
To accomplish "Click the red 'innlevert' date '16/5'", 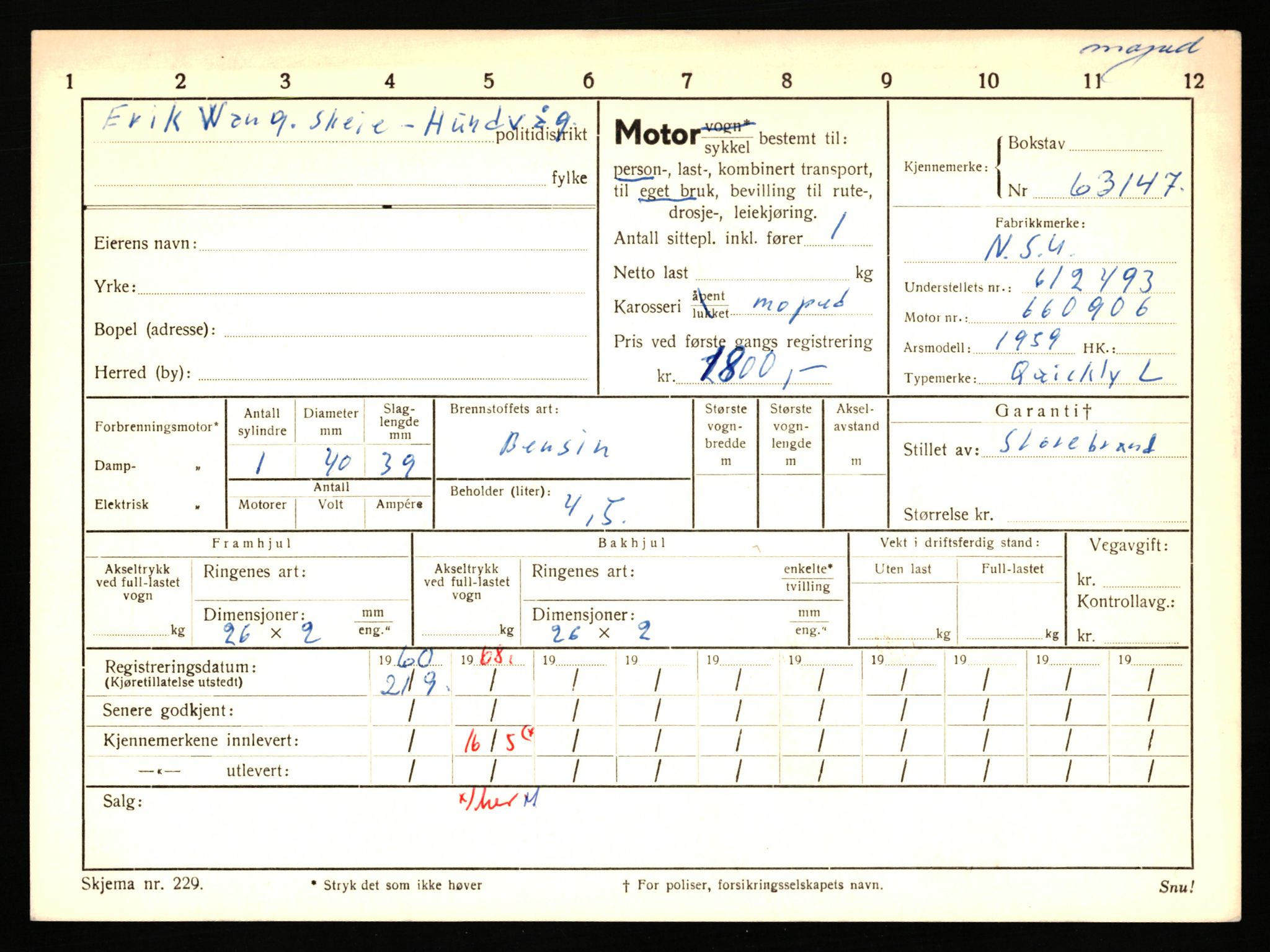I will (x=498, y=741).
